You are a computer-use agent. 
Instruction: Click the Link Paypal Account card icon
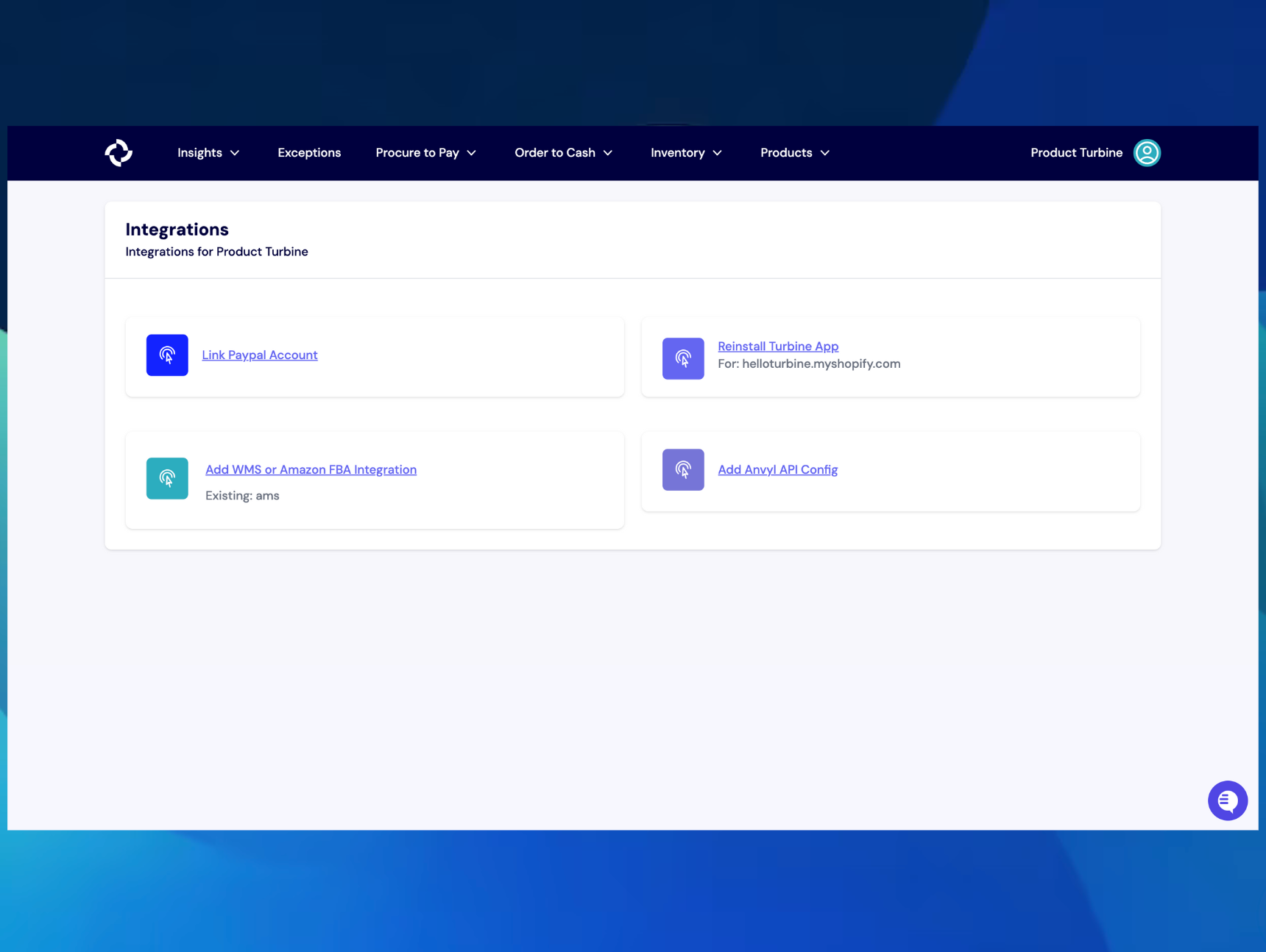[x=167, y=355]
